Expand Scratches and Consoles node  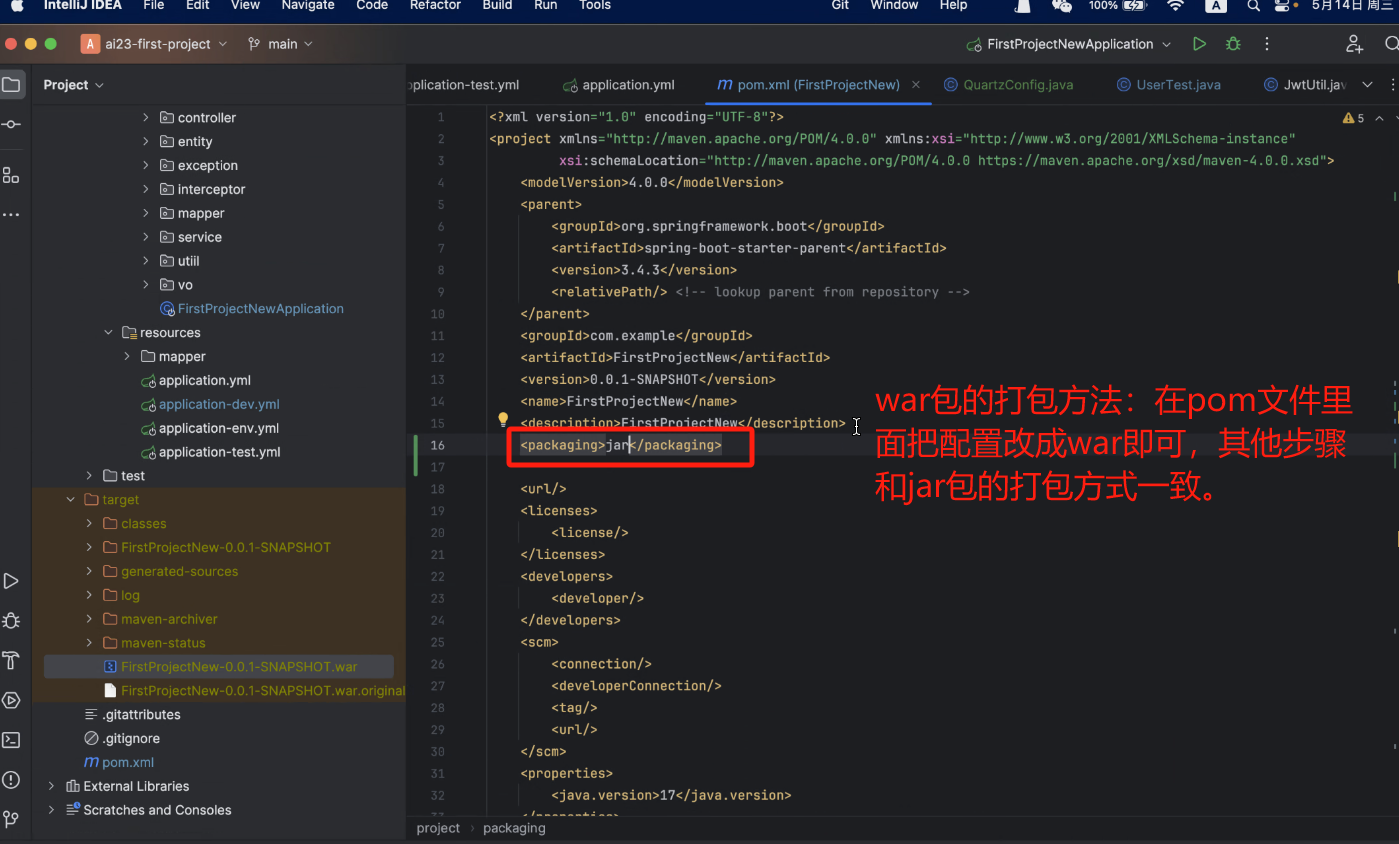click(x=51, y=810)
